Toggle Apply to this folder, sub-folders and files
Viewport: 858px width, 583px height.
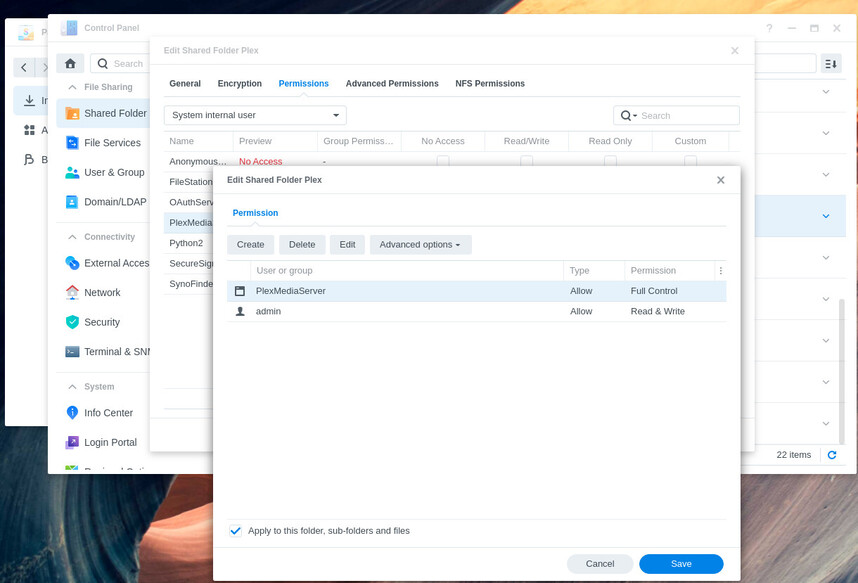(x=235, y=531)
